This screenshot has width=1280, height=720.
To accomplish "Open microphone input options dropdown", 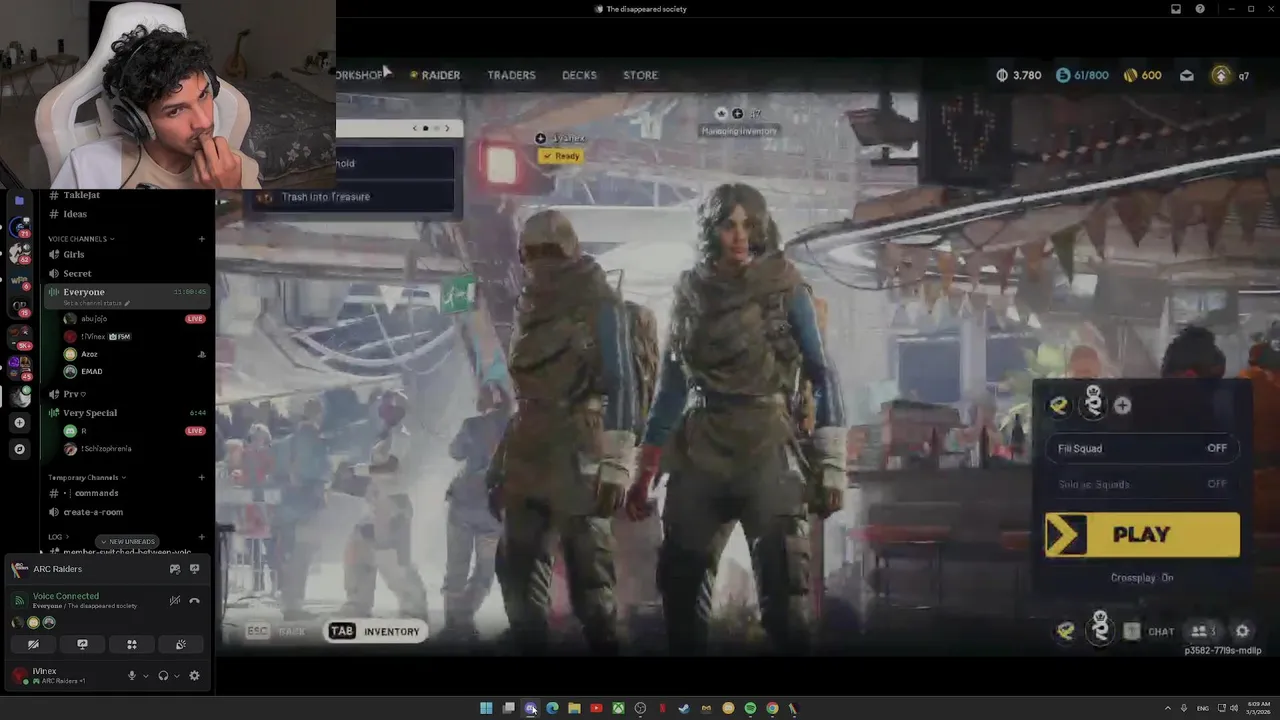I will point(145,676).
